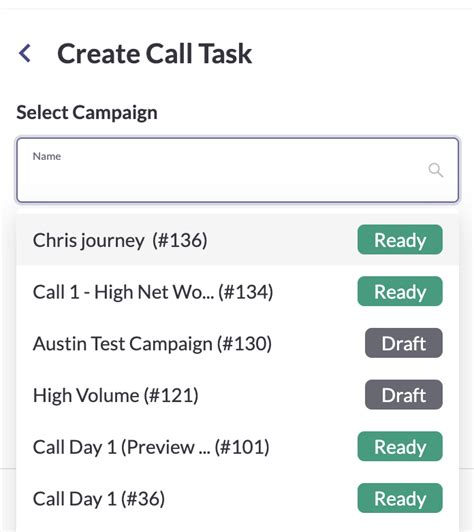The width and height of the screenshot is (474, 532).
Task: Go back using the left chevron
Action: point(25,54)
